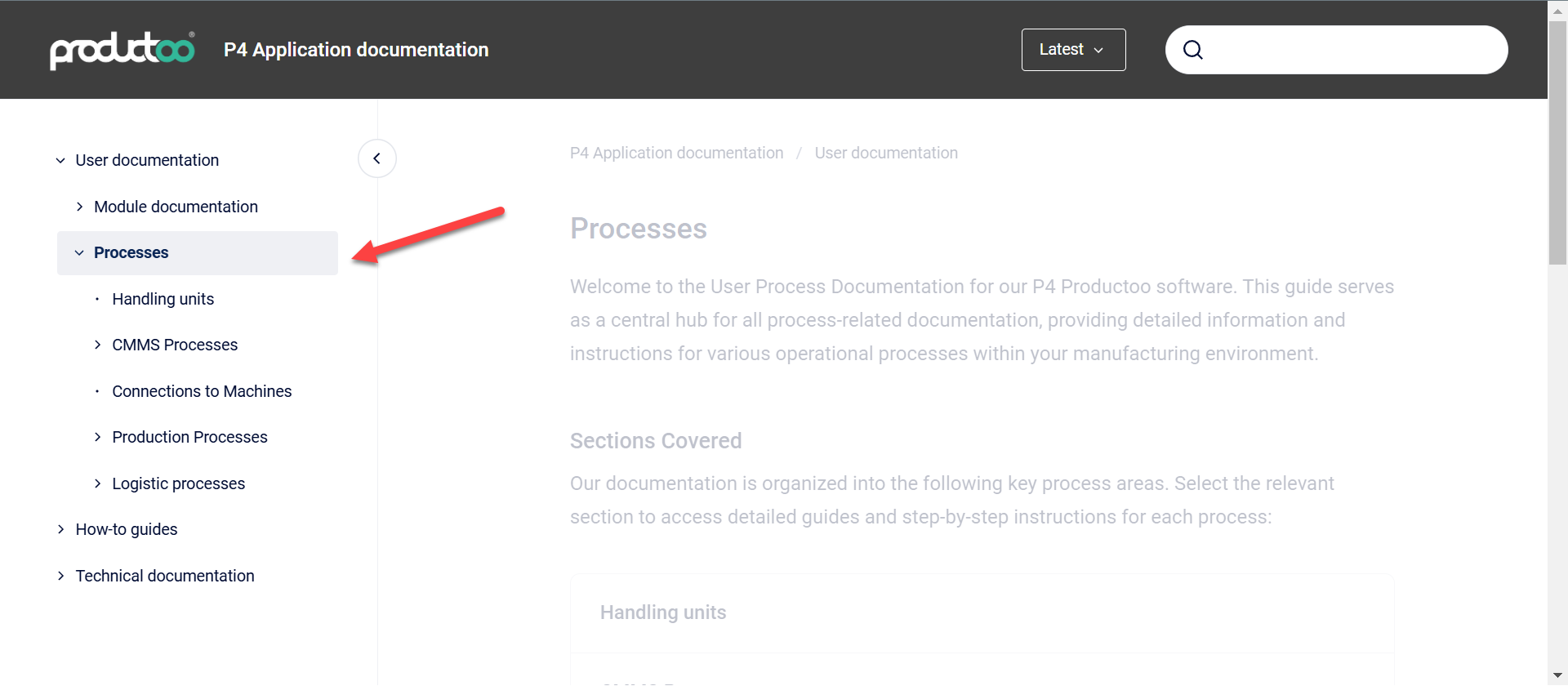The width and height of the screenshot is (1568, 686).
Task: Expand the Module documentation chevron
Action: [79, 207]
